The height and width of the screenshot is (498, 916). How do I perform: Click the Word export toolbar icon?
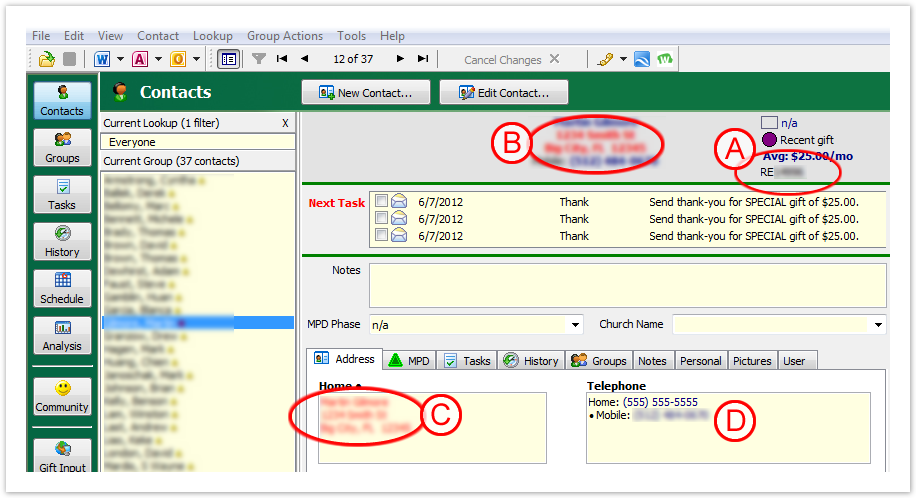[102, 59]
